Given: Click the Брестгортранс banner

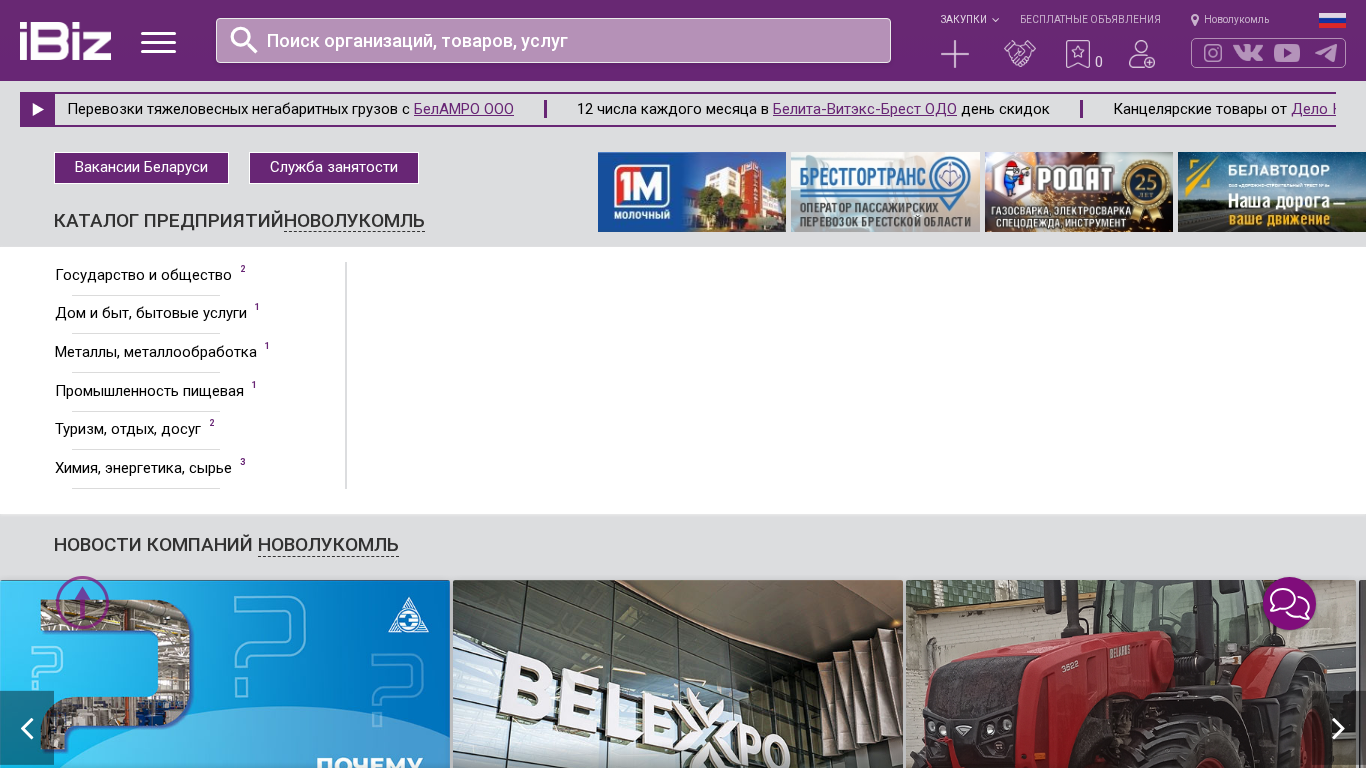Looking at the screenshot, I should click(x=886, y=192).
